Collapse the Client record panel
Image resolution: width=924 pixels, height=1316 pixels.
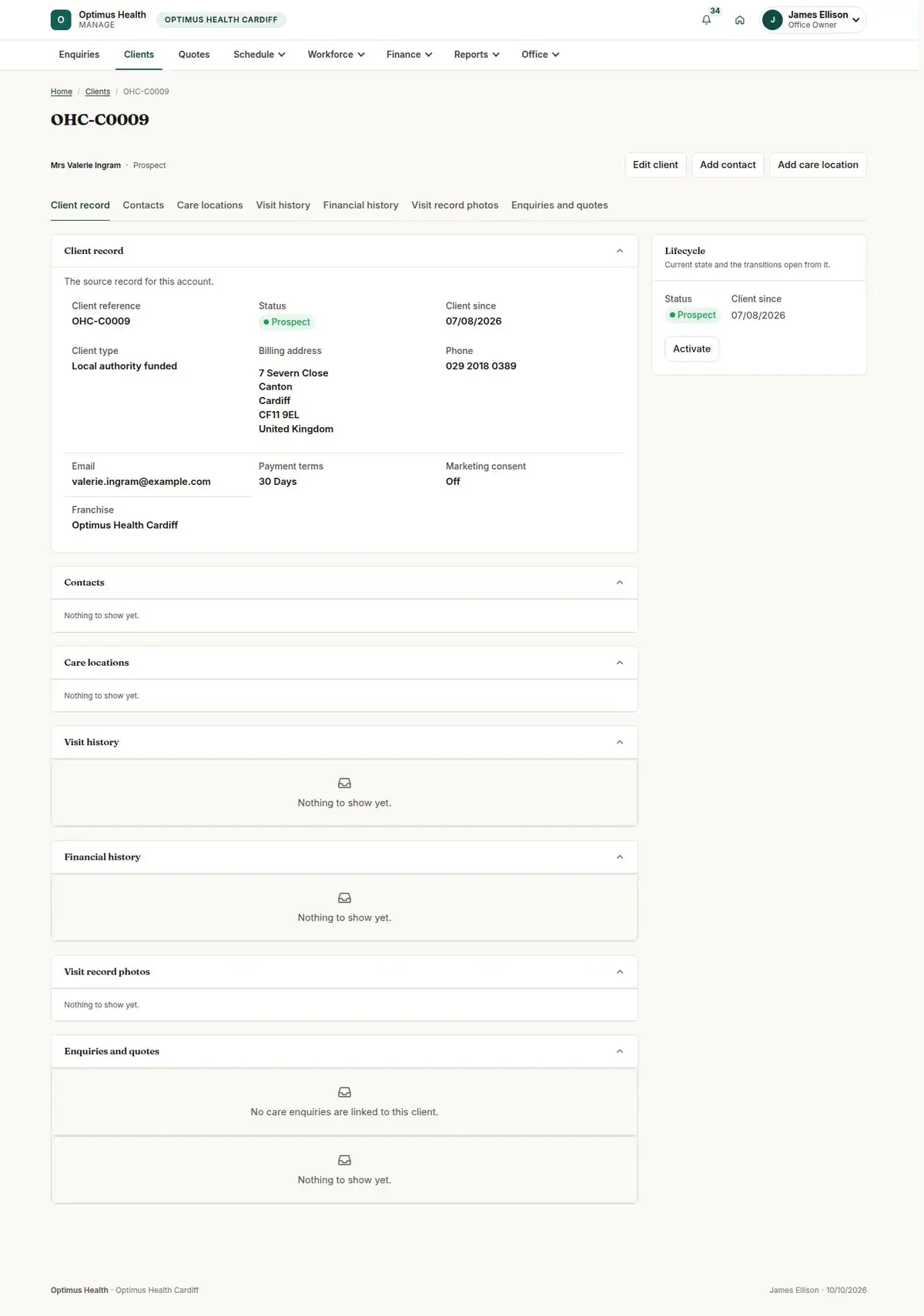point(620,251)
